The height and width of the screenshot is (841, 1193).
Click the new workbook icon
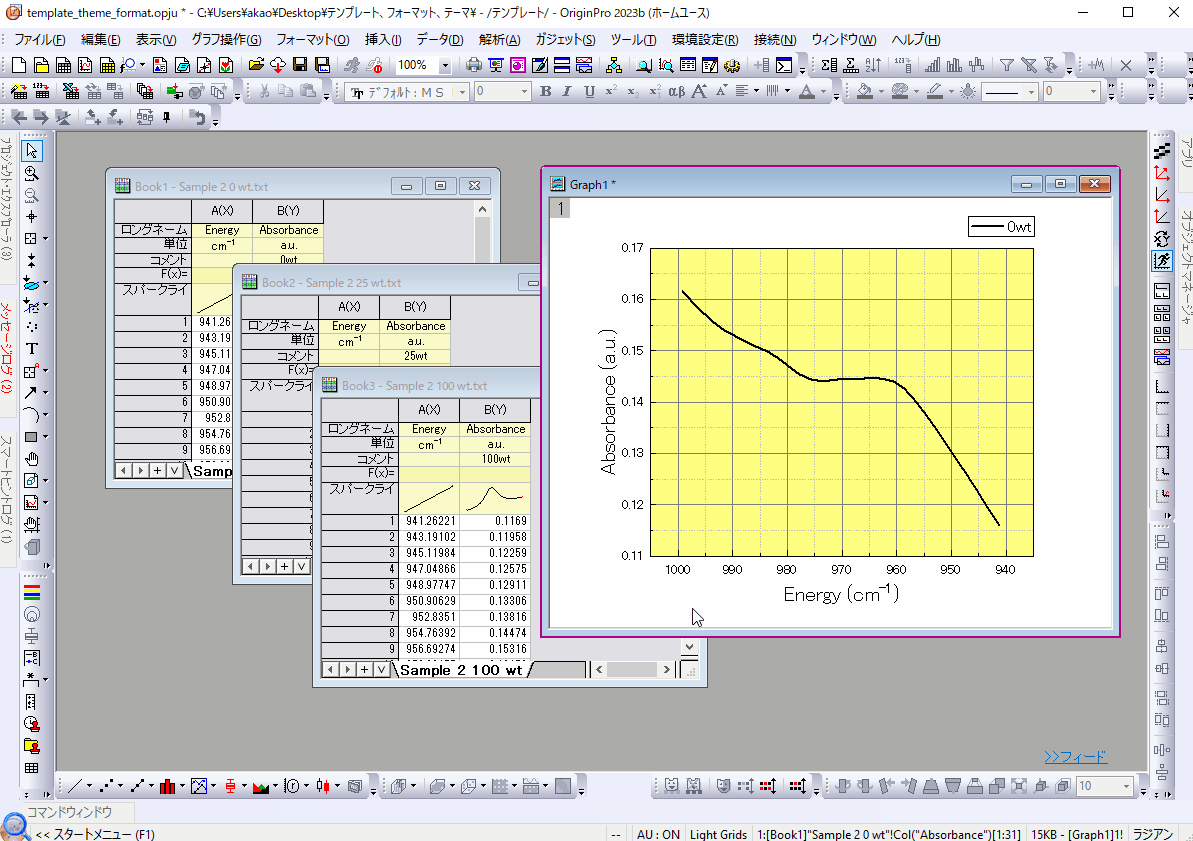(x=64, y=65)
